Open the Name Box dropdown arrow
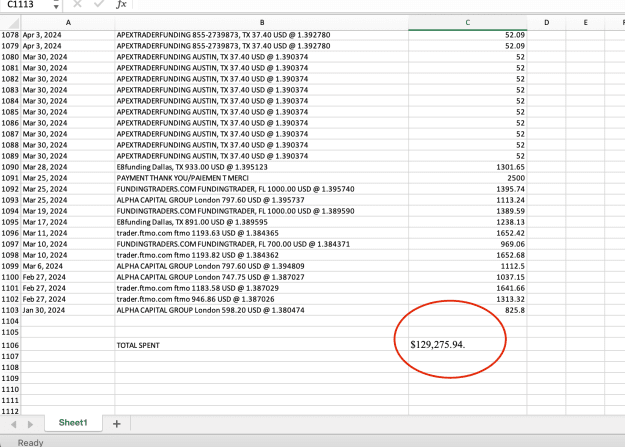This screenshot has width=625, height=447. coord(56,6)
